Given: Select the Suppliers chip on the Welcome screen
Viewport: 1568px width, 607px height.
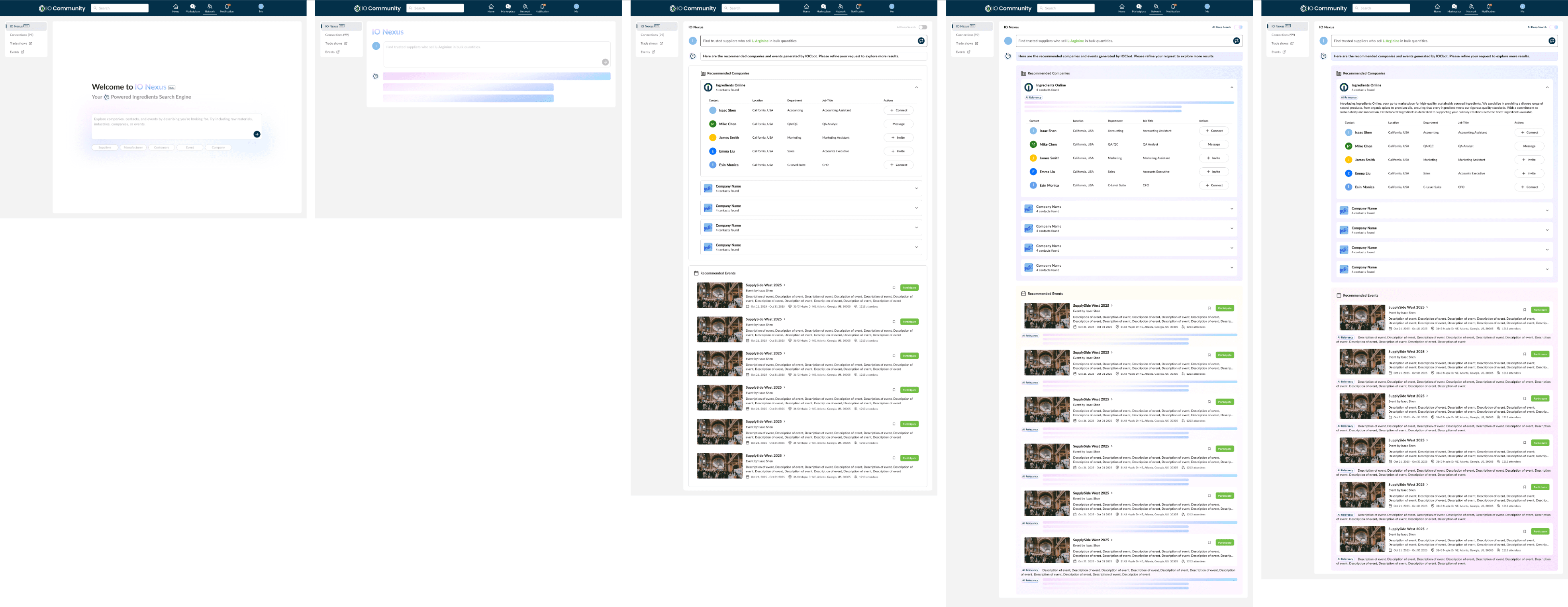Looking at the screenshot, I should tap(105, 147).
